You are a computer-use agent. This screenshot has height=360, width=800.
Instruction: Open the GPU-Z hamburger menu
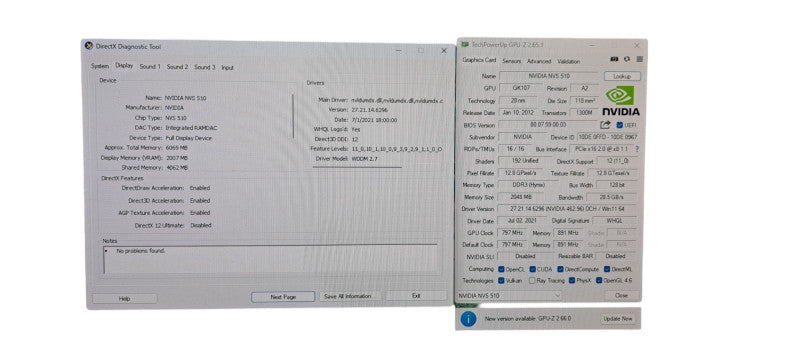pyautogui.click(x=639, y=59)
